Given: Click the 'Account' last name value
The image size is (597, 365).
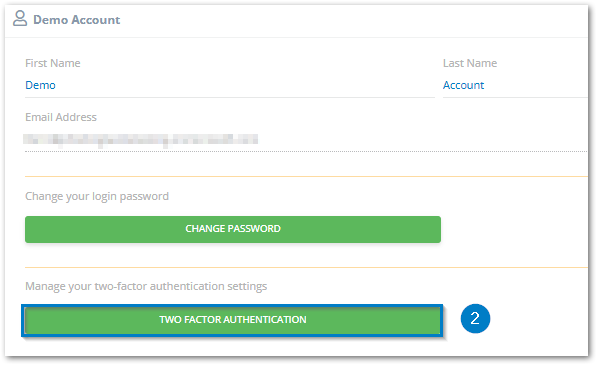Looking at the screenshot, I should tap(463, 85).
